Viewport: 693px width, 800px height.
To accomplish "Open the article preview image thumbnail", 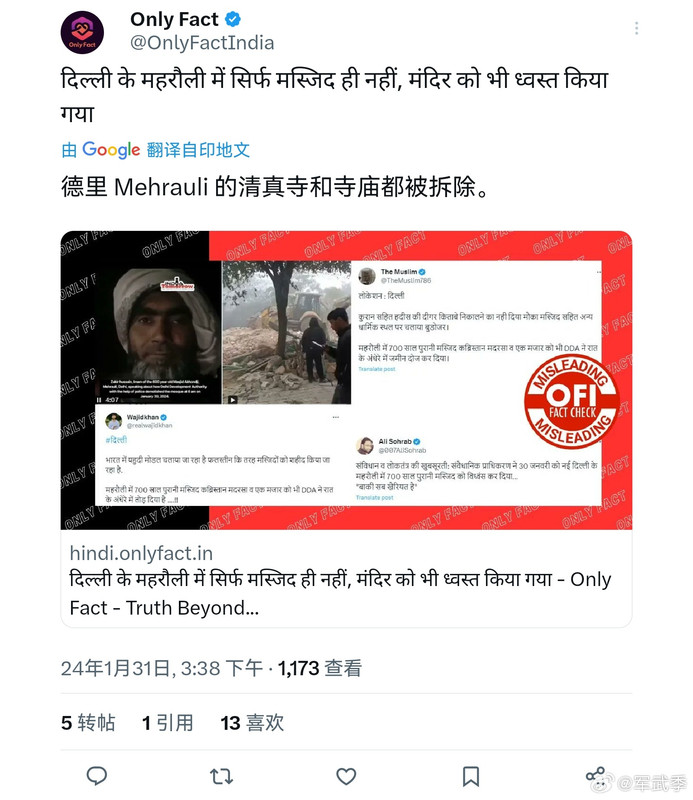I will (346, 380).
